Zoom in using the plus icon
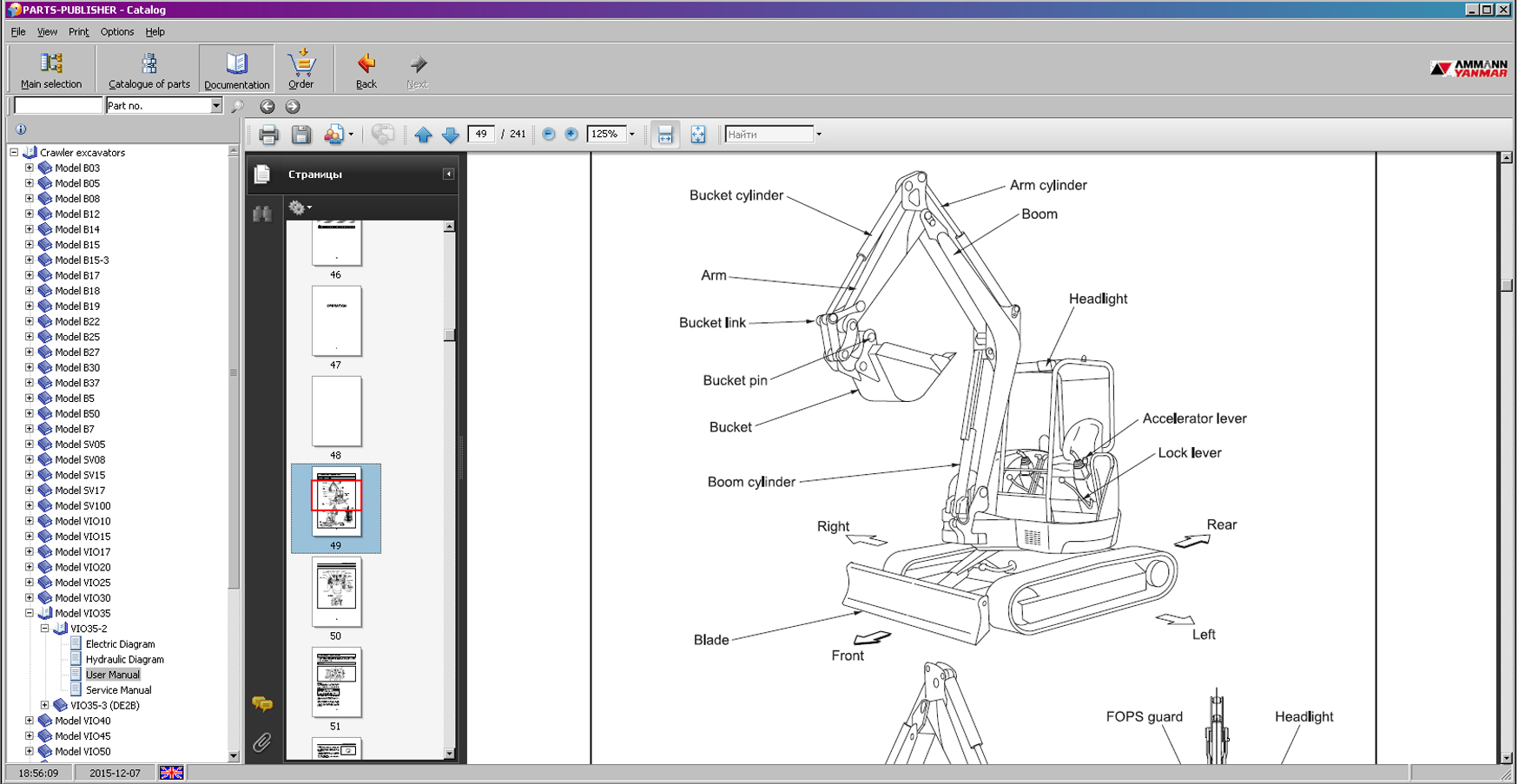Image resolution: width=1518 pixels, height=784 pixels. pyautogui.click(x=571, y=134)
